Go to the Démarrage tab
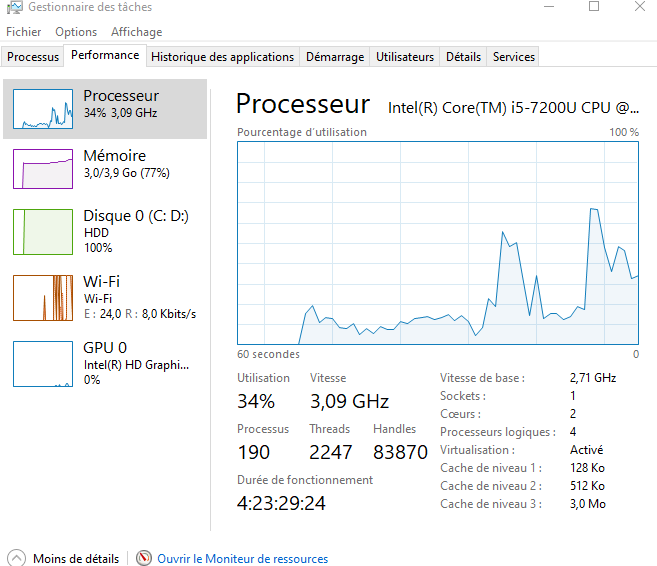Screen dimensions: 657x566 [334, 57]
